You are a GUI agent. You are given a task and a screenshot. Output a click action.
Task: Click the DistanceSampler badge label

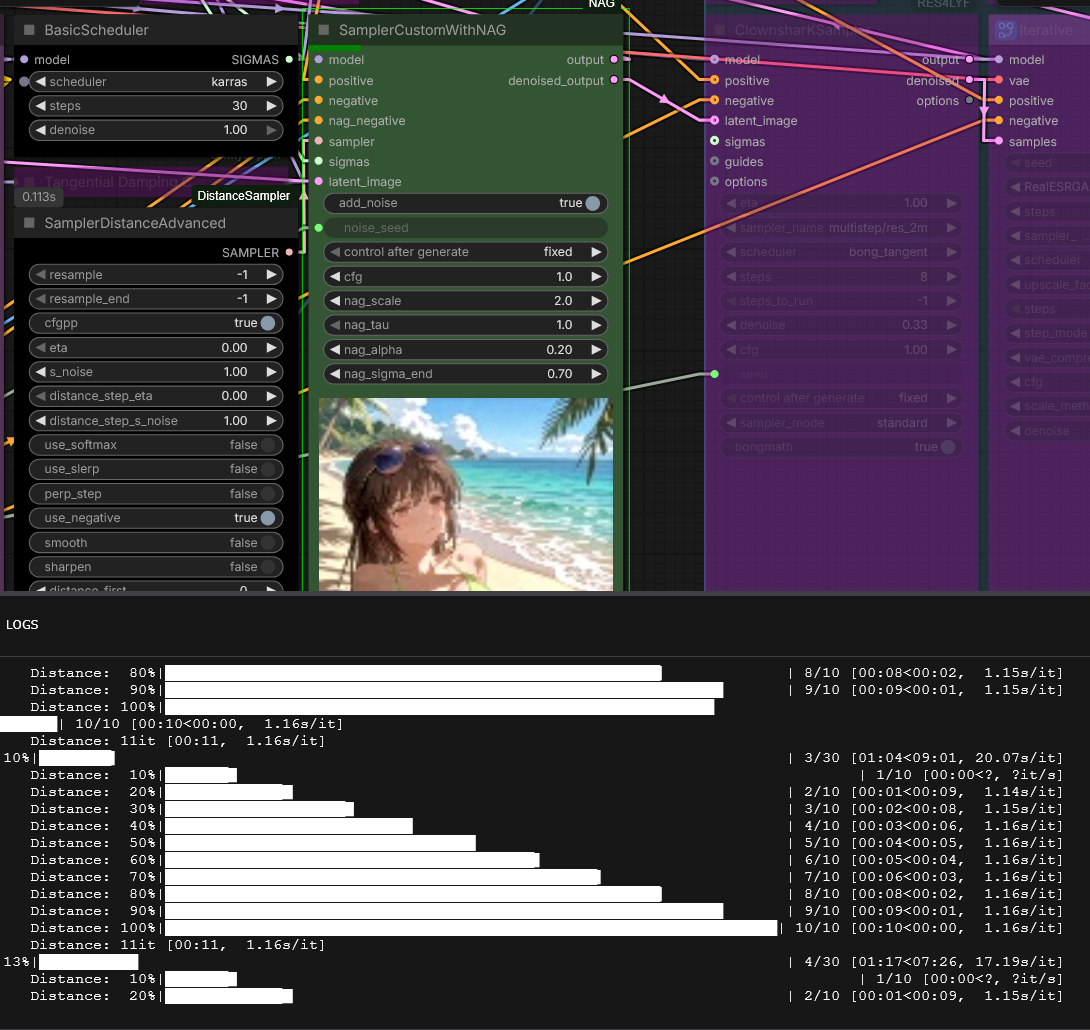[243, 196]
